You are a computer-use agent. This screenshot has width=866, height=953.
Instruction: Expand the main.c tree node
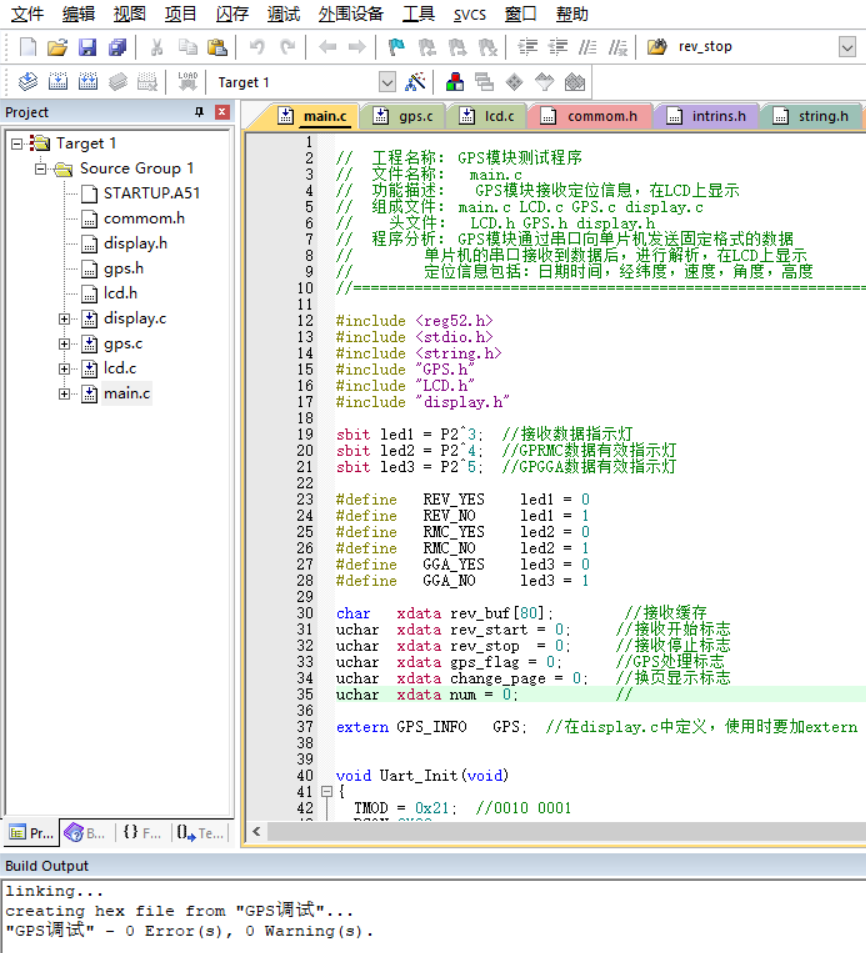coord(64,394)
